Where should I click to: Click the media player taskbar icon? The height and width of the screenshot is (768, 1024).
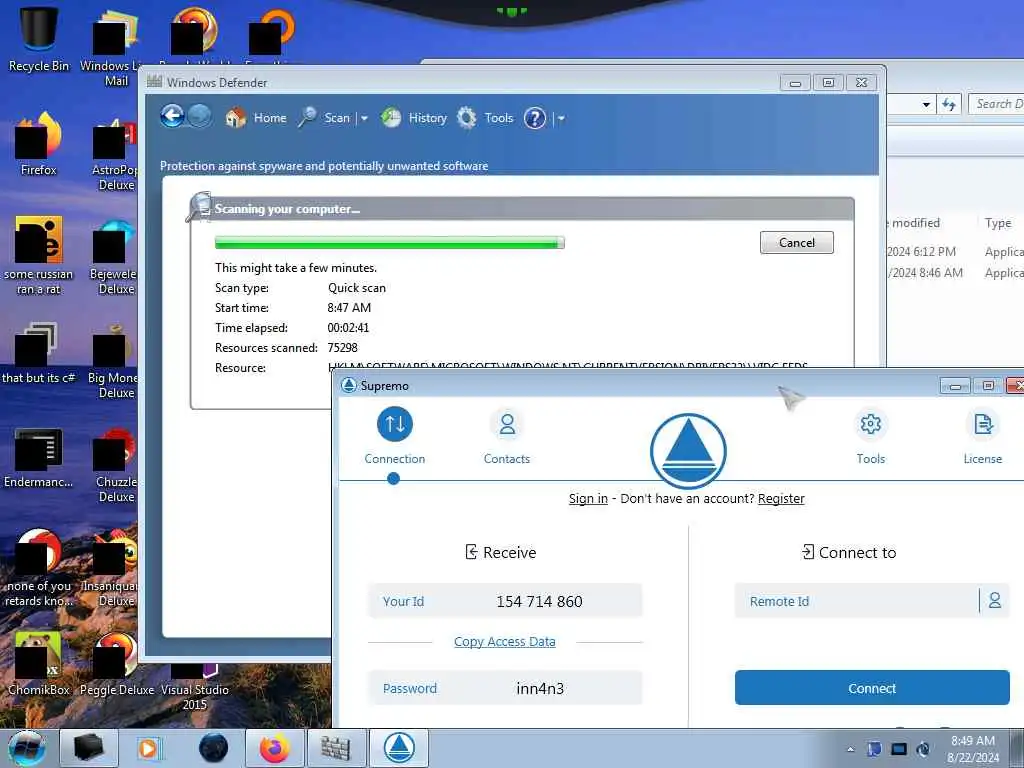point(149,748)
